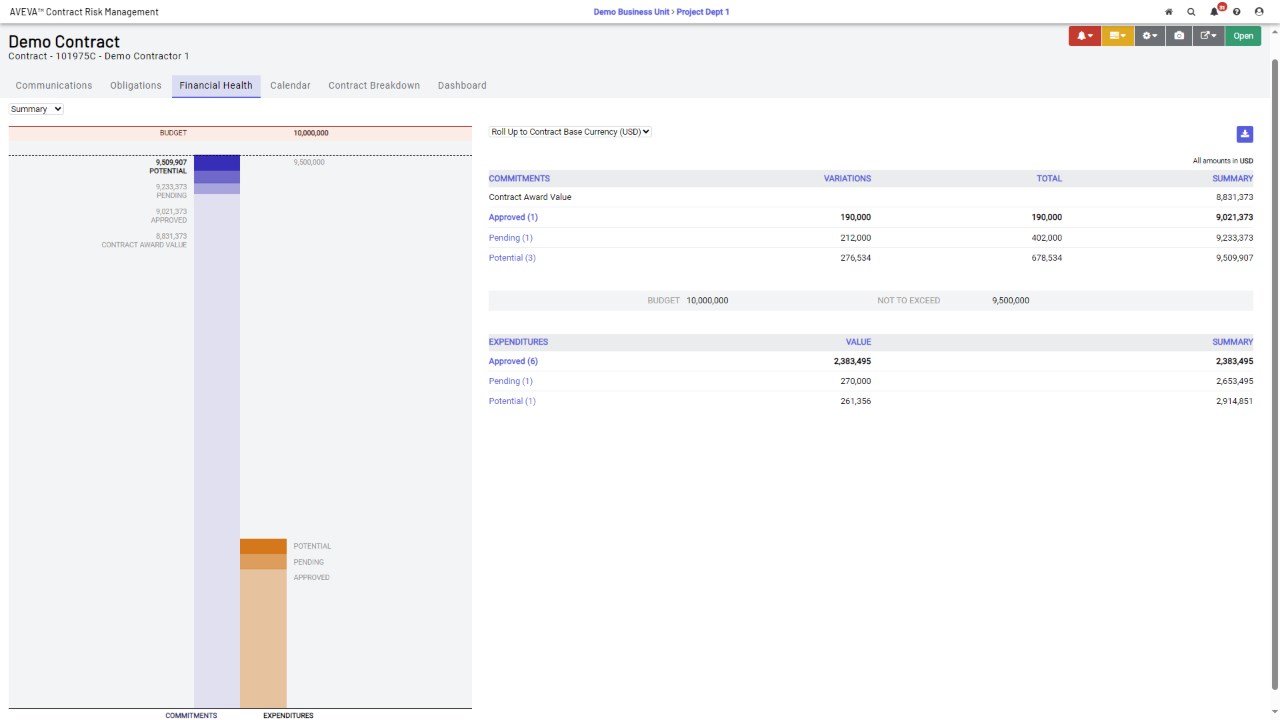The height and width of the screenshot is (720, 1280).
Task: Click the dark orange Potential expenditures bar segment
Action: click(263, 546)
